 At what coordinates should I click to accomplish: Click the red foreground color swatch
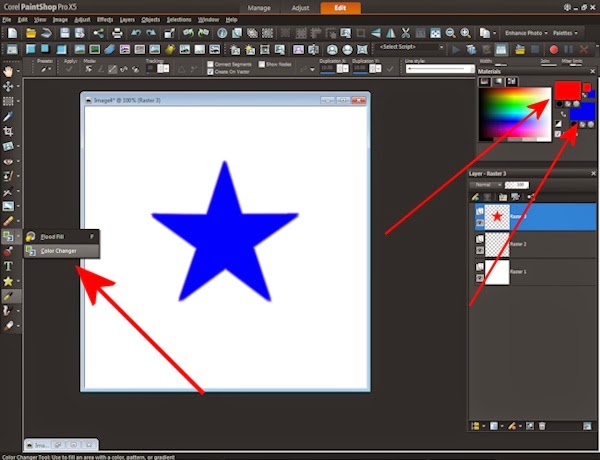(567, 90)
